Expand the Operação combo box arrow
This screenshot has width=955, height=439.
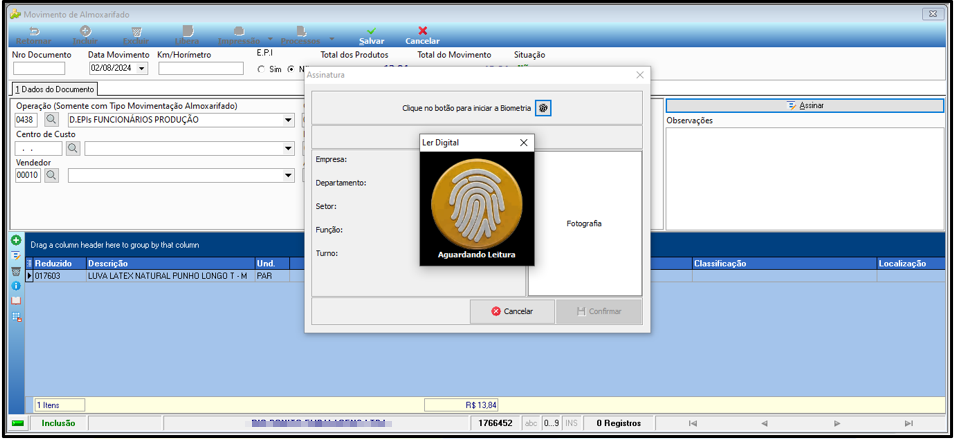(289, 120)
